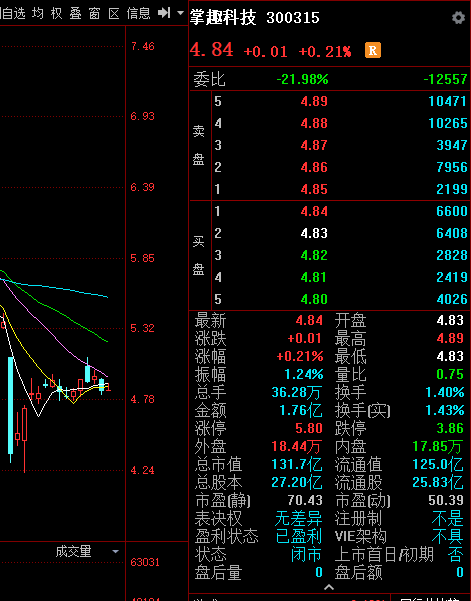Viewport: 471px width, 601px height.
Task: Click the latest cyan candlestick on chart
Action: [102, 386]
